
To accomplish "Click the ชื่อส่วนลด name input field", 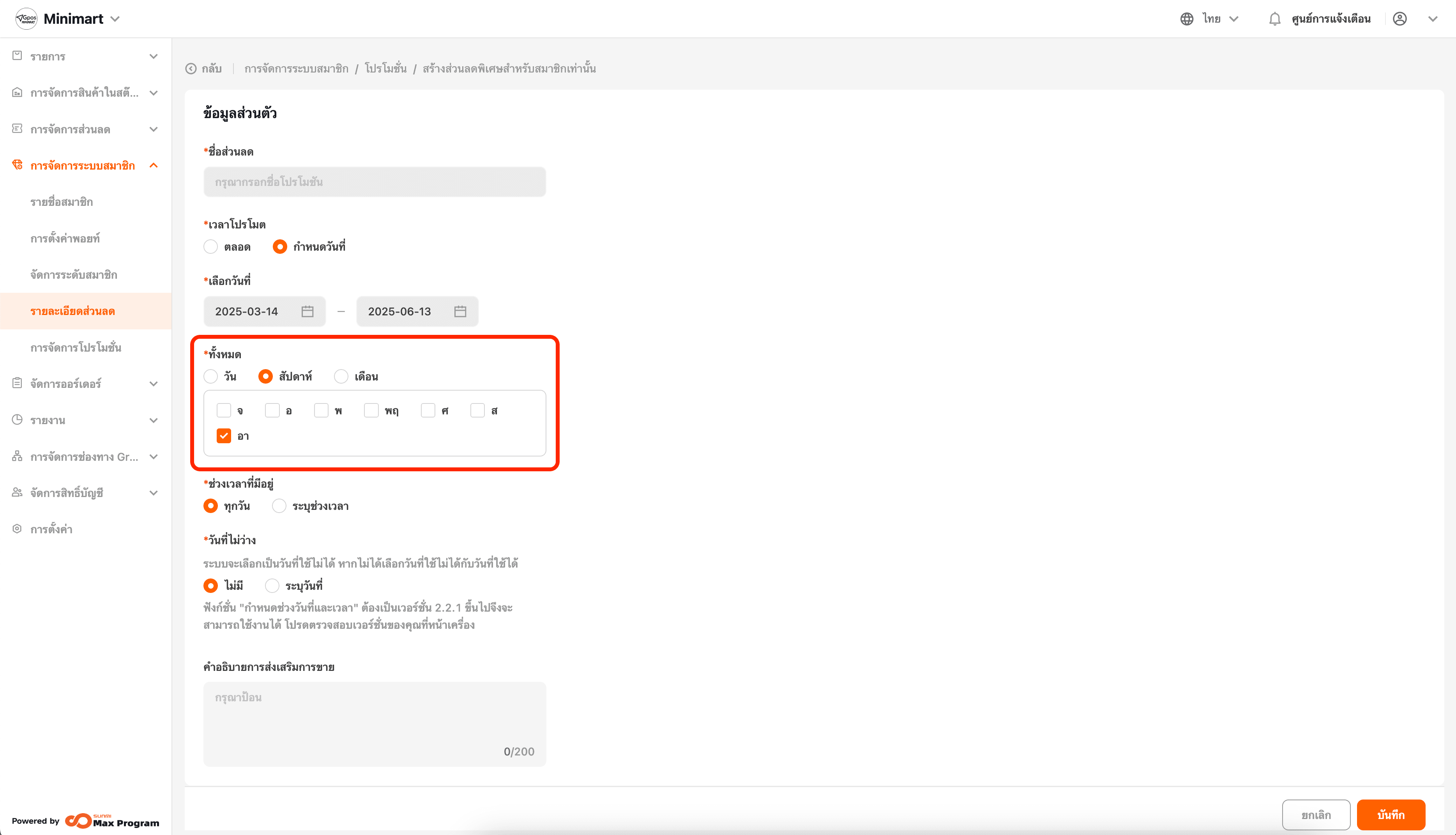I will 374,182.
